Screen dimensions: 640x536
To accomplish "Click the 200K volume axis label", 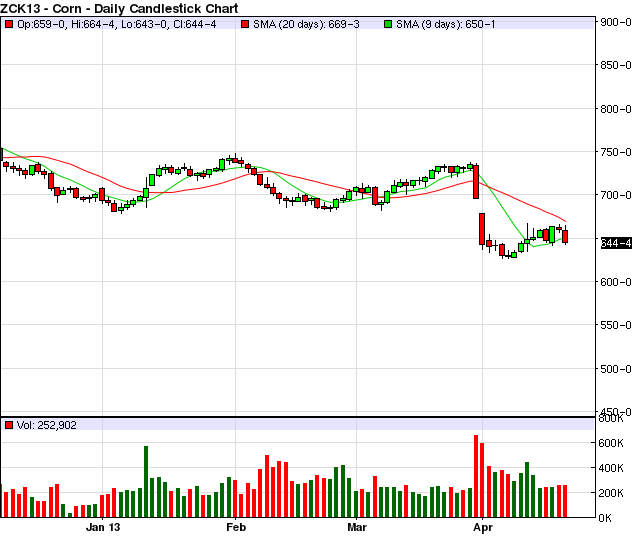I will [611, 493].
